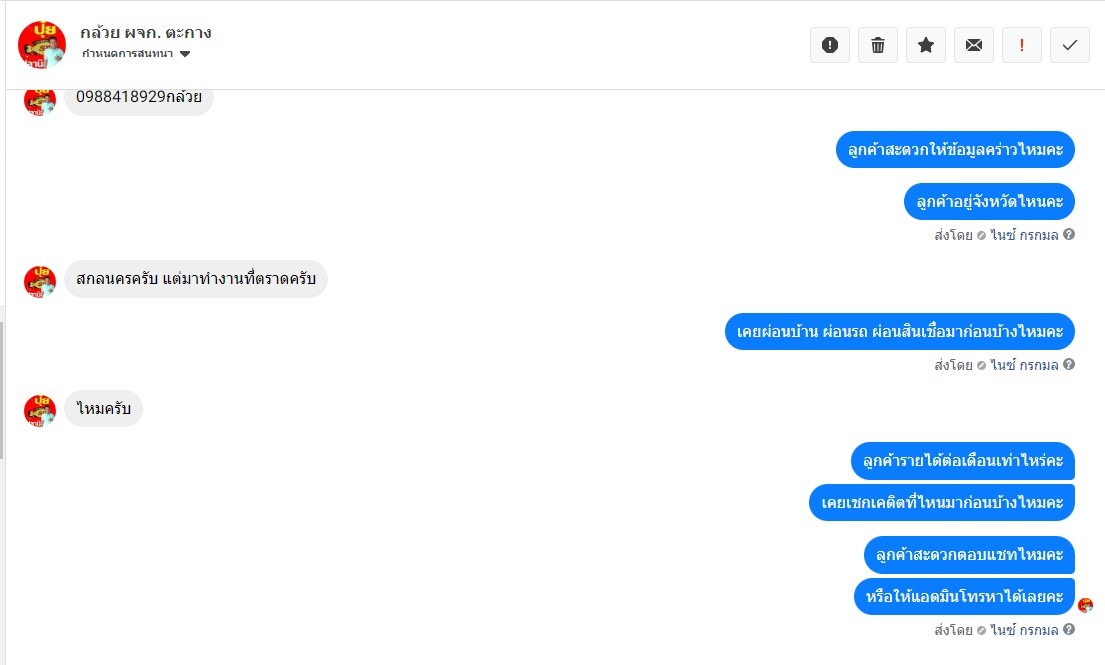Click the help icon beside the last ส่งโดย label

click(1069, 630)
